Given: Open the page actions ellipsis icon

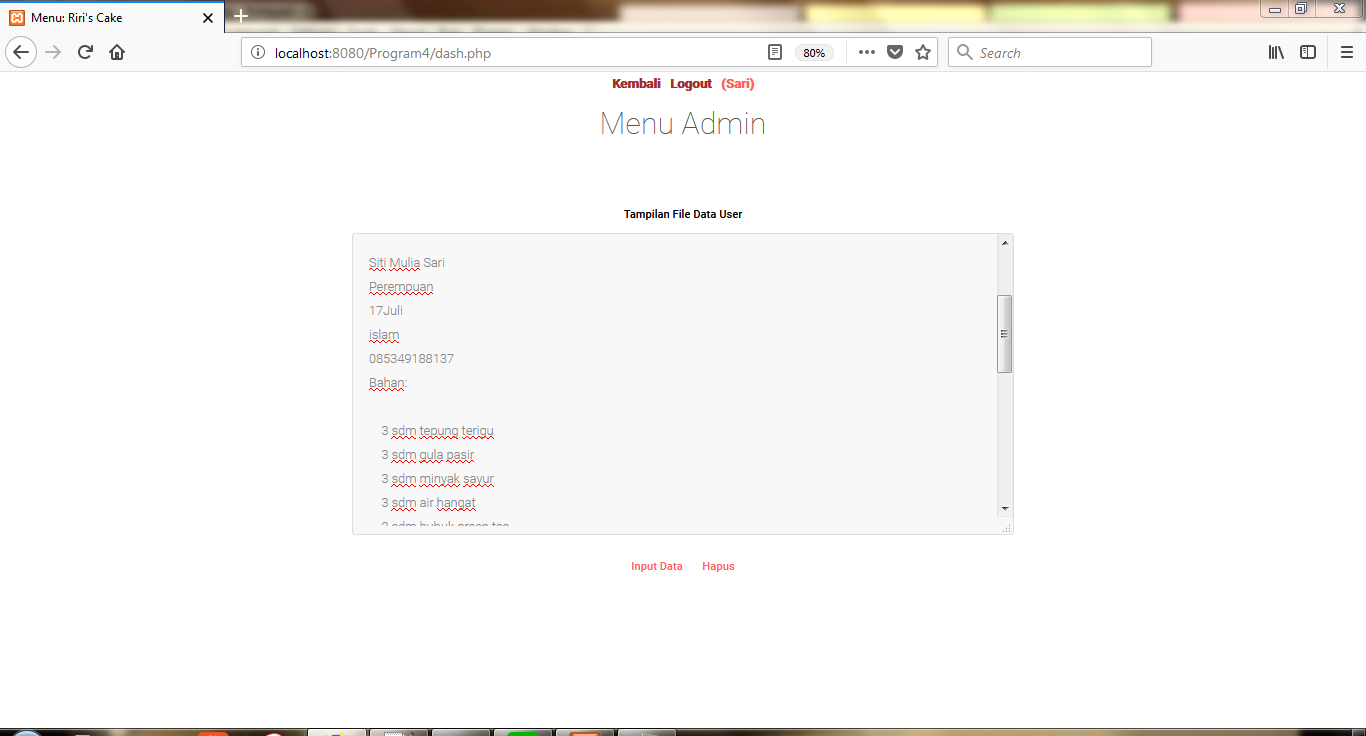Looking at the screenshot, I should pos(866,52).
